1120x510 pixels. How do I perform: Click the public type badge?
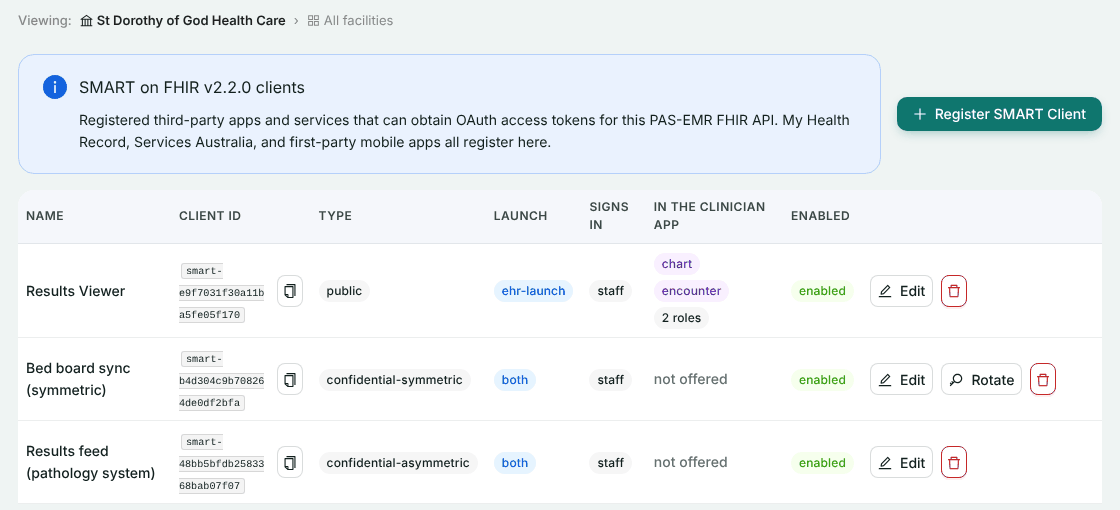coord(344,291)
